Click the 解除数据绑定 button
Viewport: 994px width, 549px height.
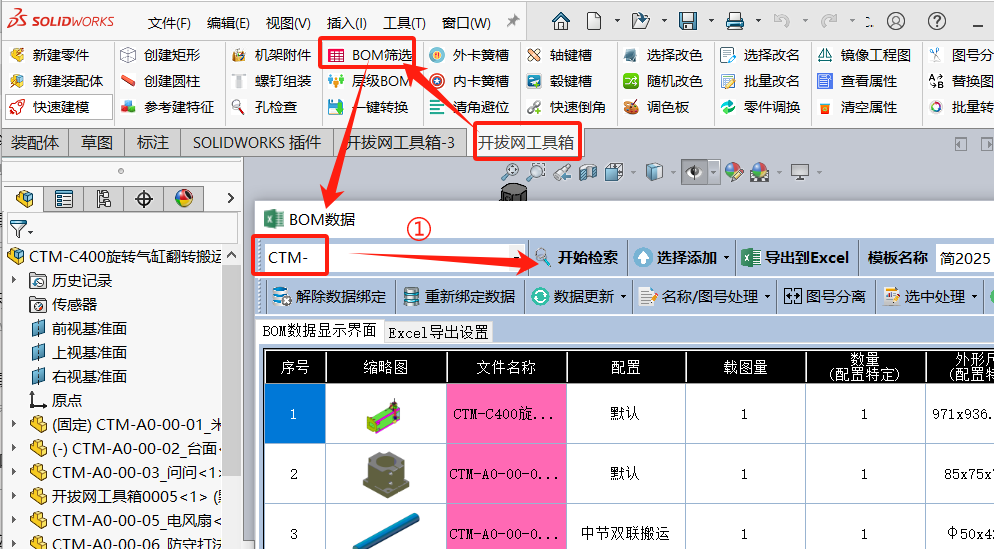[x=328, y=297]
